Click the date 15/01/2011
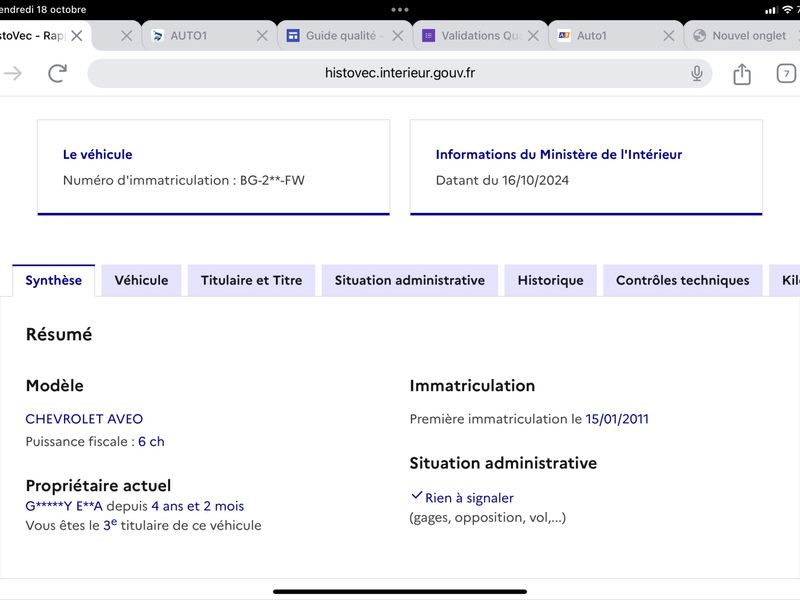Viewport: 800px width, 600px height. pos(617,419)
